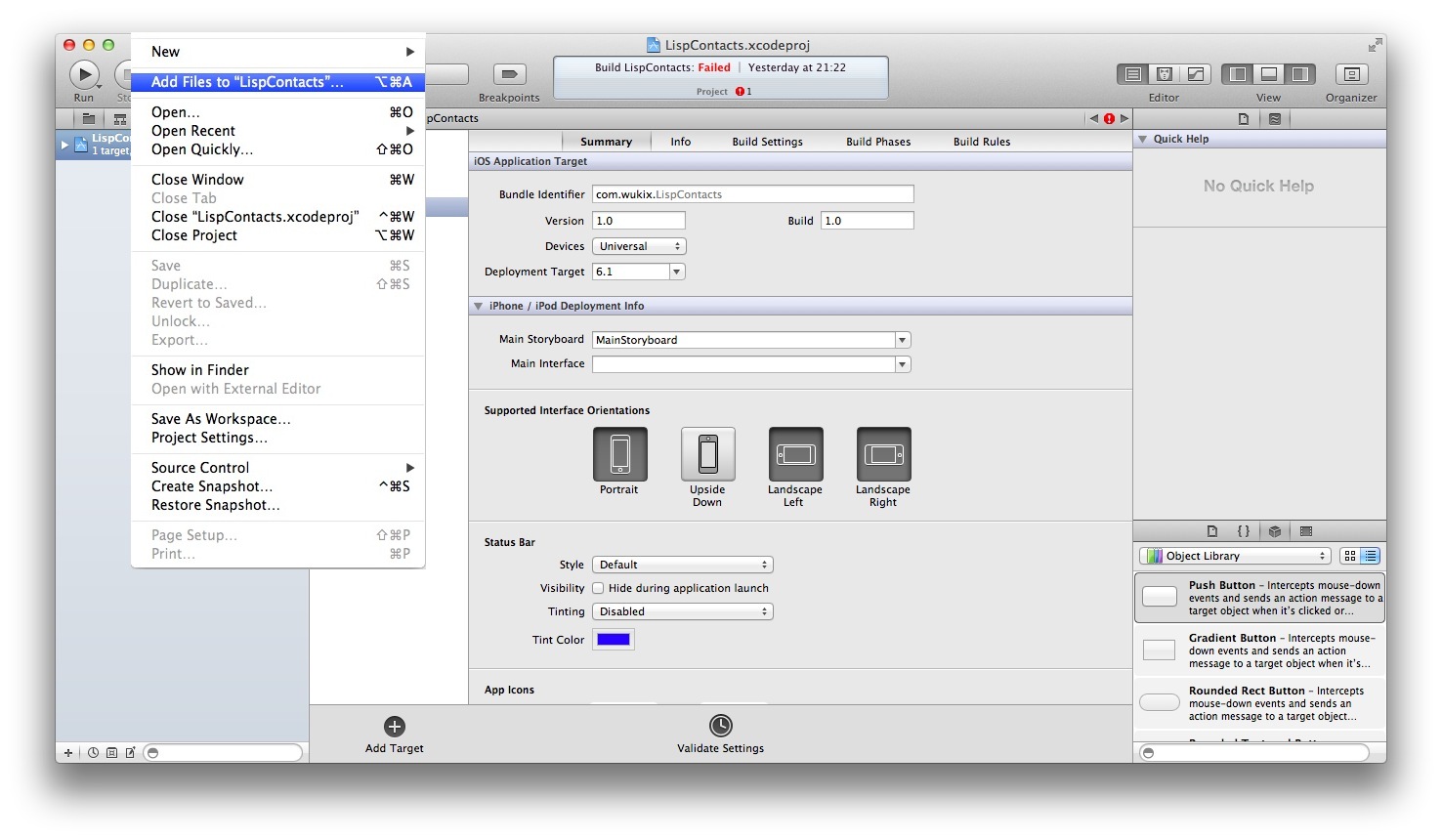This screenshot has height=840, width=1442.
Task: Toggle the Breakpoints button
Action: pos(509,74)
